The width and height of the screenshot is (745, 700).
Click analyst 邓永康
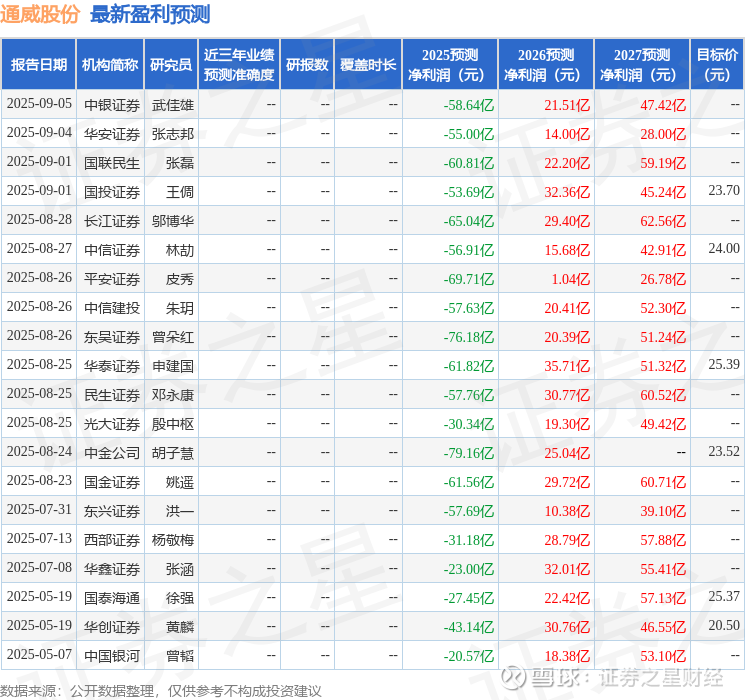(173, 395)
